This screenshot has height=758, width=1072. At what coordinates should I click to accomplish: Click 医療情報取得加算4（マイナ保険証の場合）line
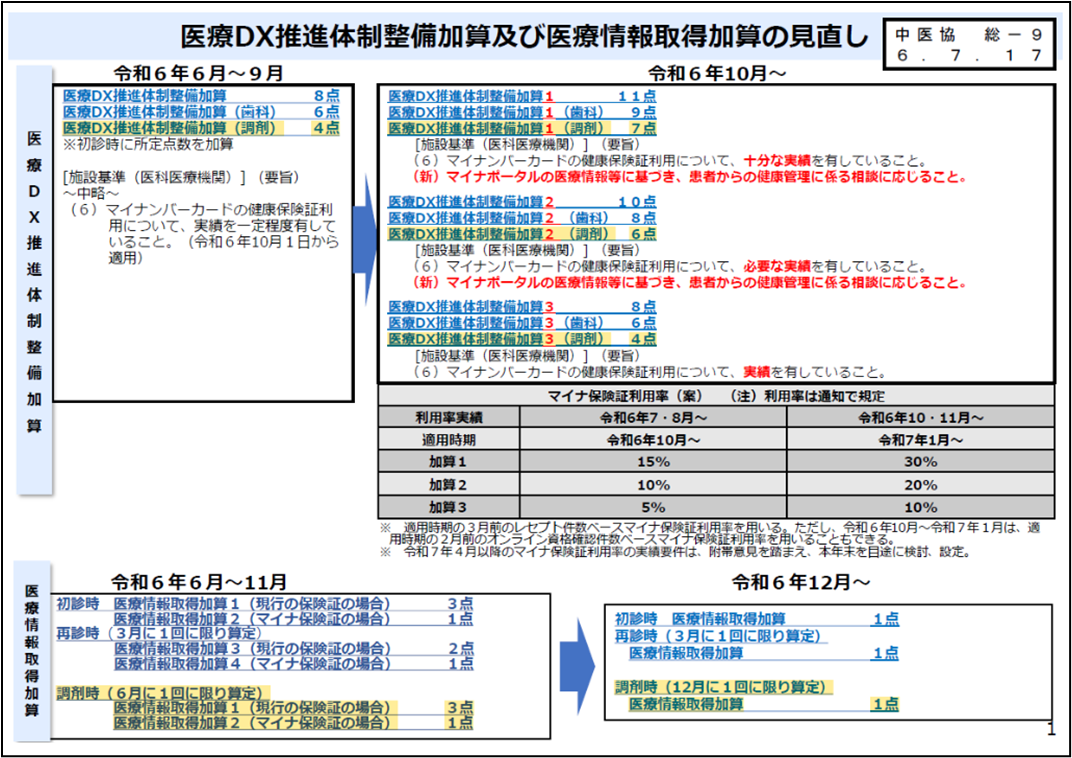tap(293, 663)
